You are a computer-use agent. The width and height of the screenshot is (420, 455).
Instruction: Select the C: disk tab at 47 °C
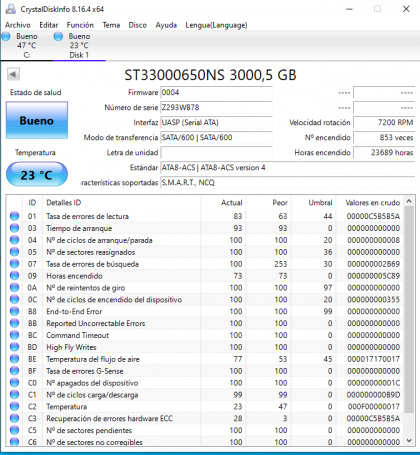(x=27, y=45)
